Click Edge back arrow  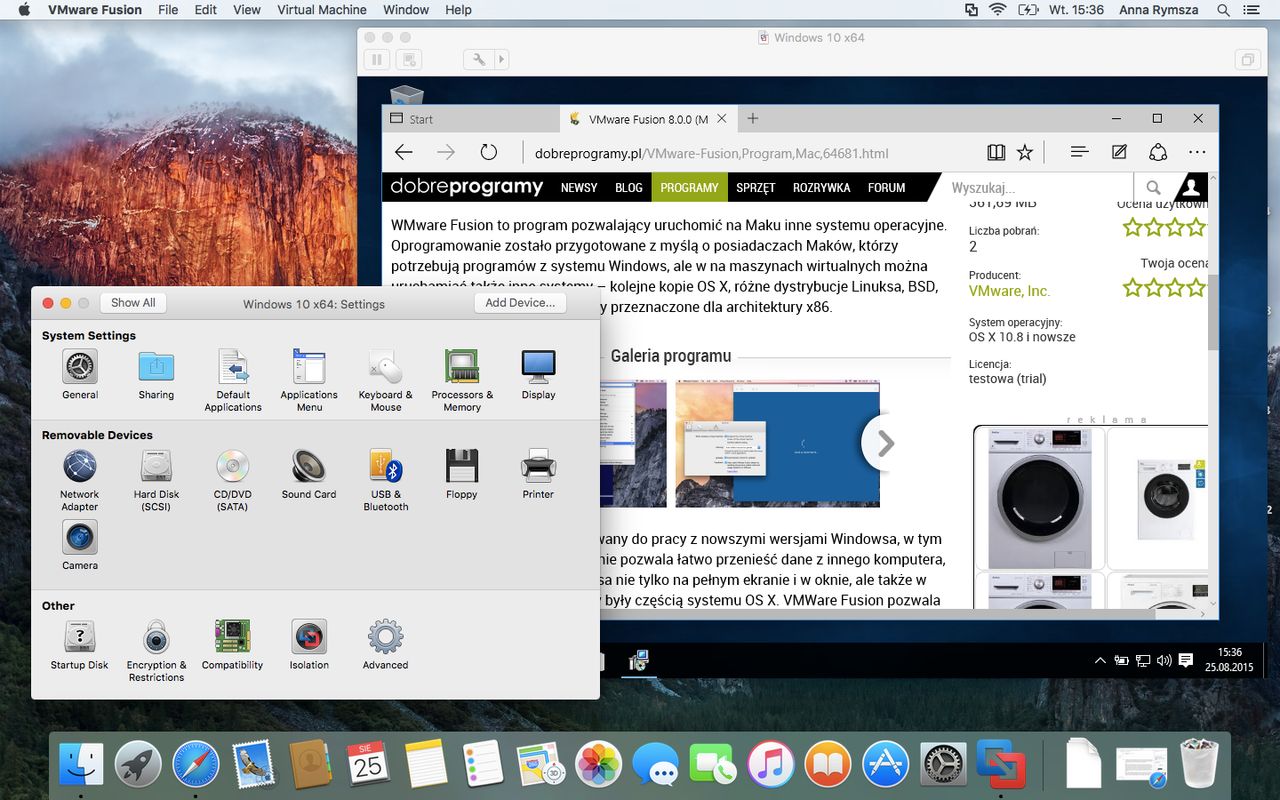pyautogui.click(x=404, y=153)
